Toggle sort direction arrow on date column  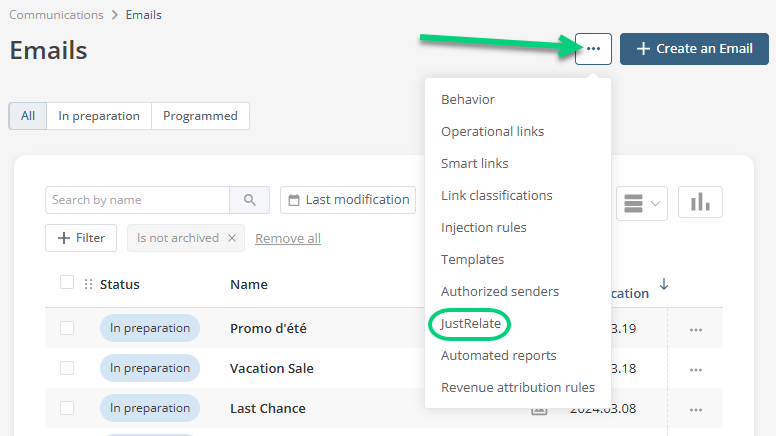(664, 284)
